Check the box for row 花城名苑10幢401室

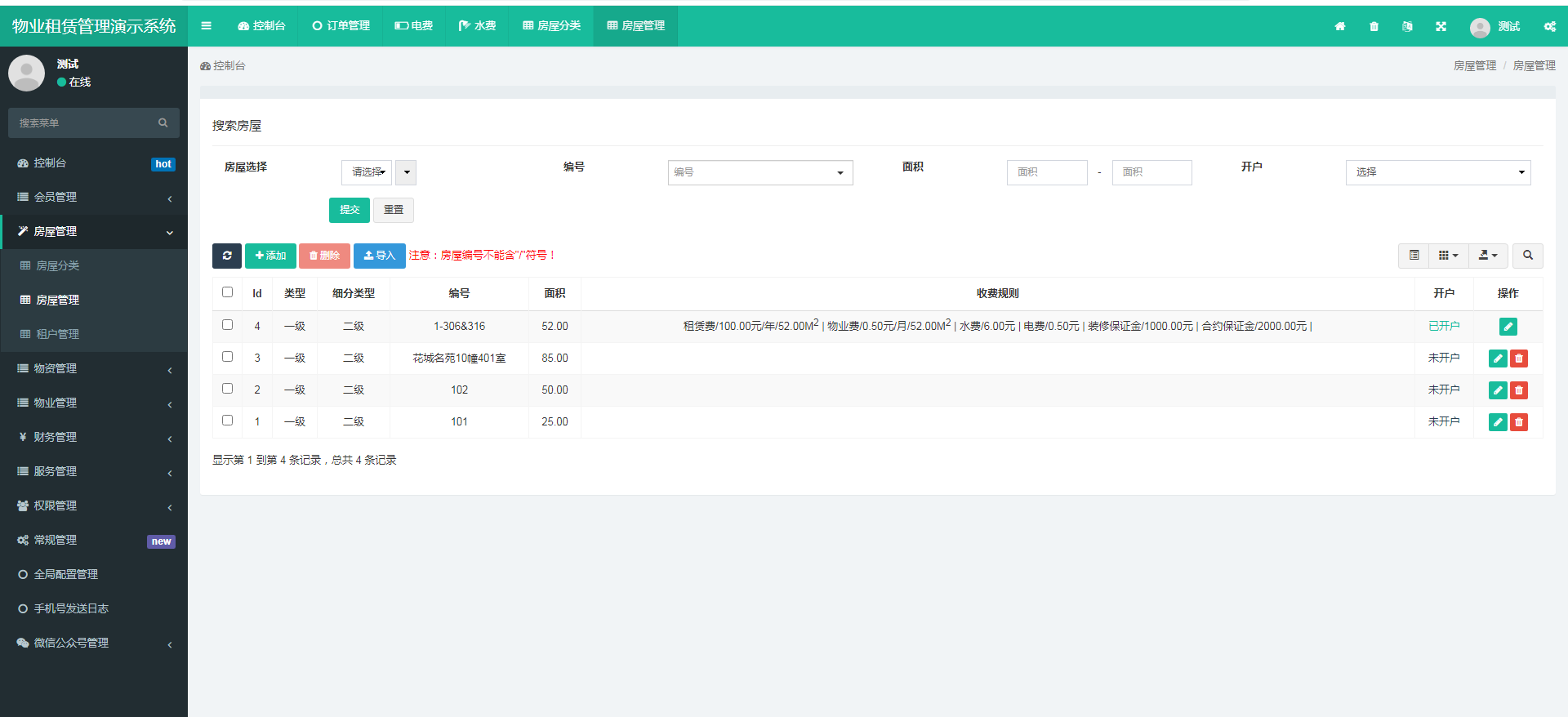(228, 357)
